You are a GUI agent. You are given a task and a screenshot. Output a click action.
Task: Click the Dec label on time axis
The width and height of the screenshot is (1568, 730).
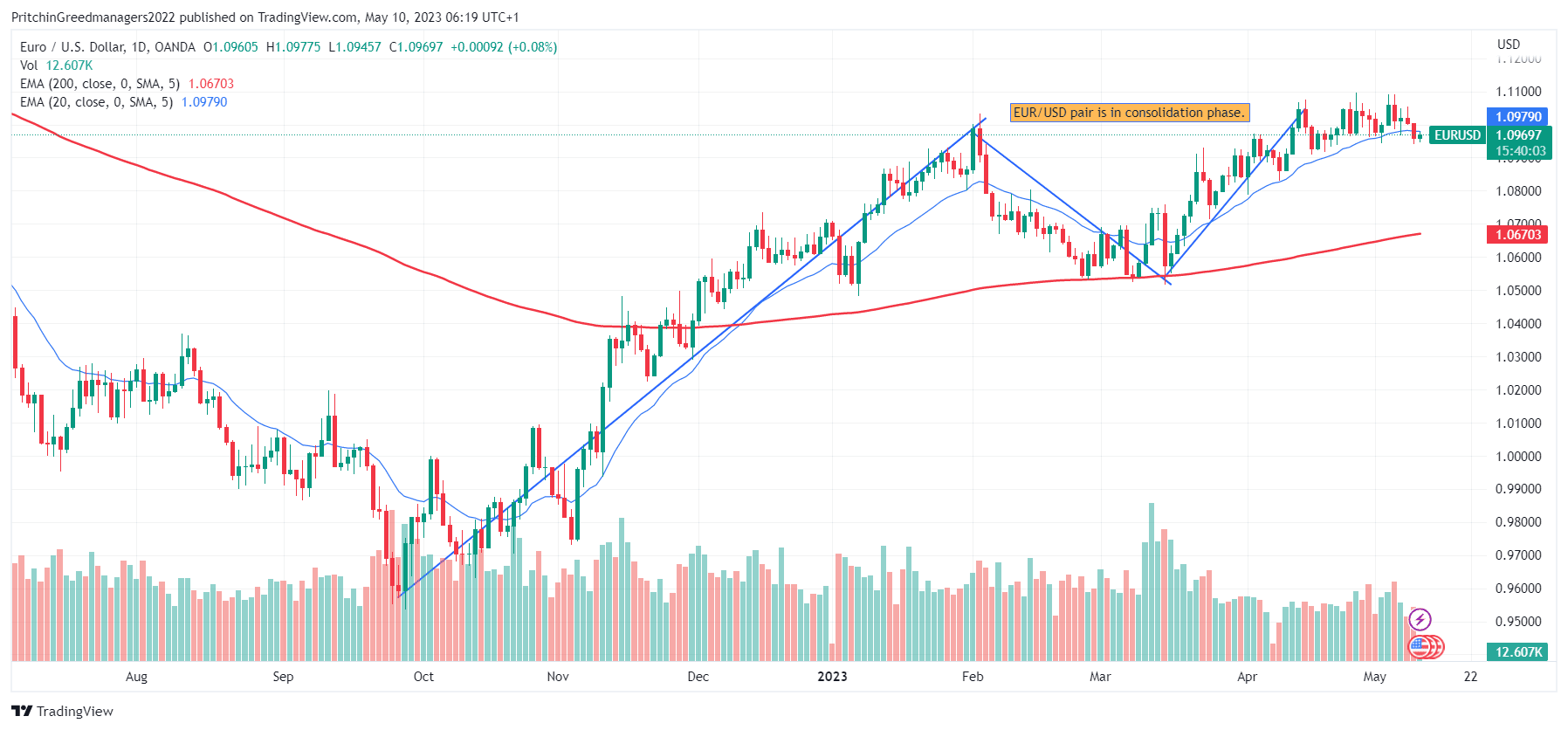(698, 677)
